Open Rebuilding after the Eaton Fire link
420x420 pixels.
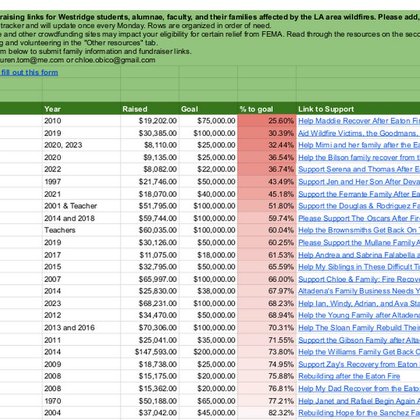pyautogui.click(x=349, y=376)
